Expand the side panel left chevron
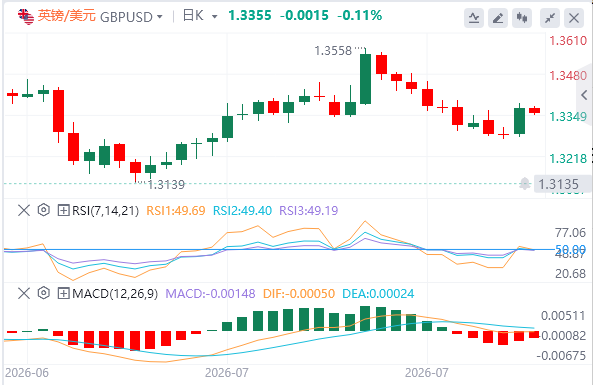This screenshot has height=385, width=593. pos(585,95)
